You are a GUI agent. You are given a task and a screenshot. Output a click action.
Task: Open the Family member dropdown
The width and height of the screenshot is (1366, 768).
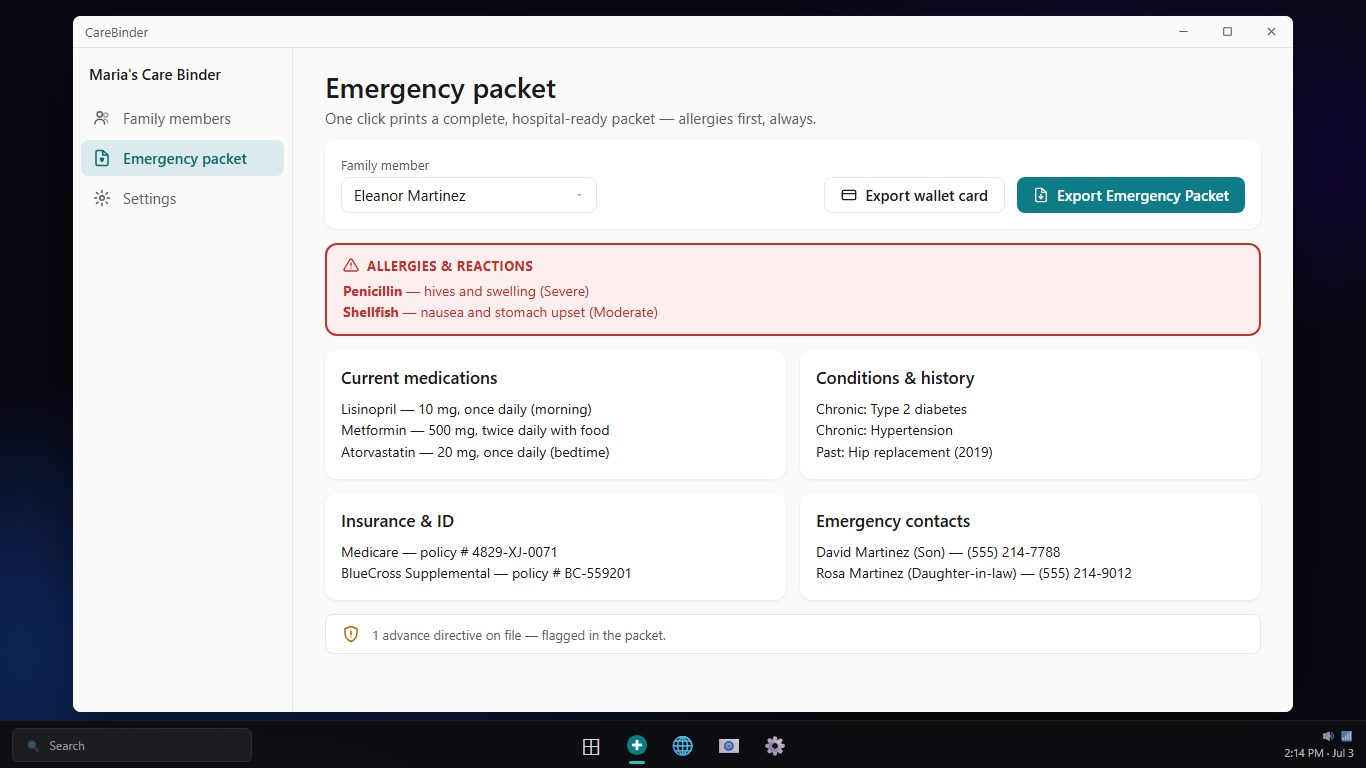click(x=468, y=195)
